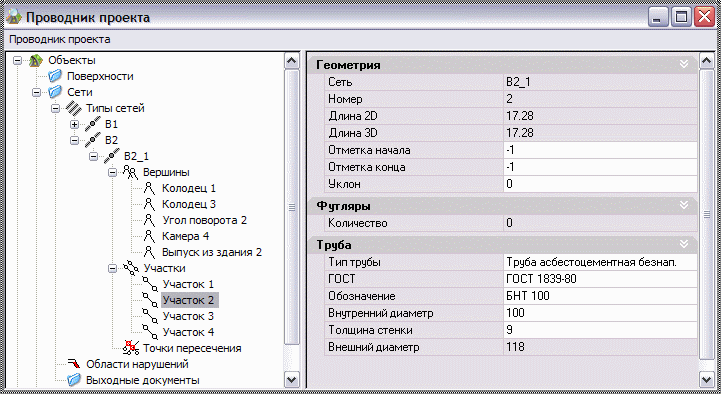Collapse the B2_1 network node
This screenshot has width=721, height=394.
93,156
